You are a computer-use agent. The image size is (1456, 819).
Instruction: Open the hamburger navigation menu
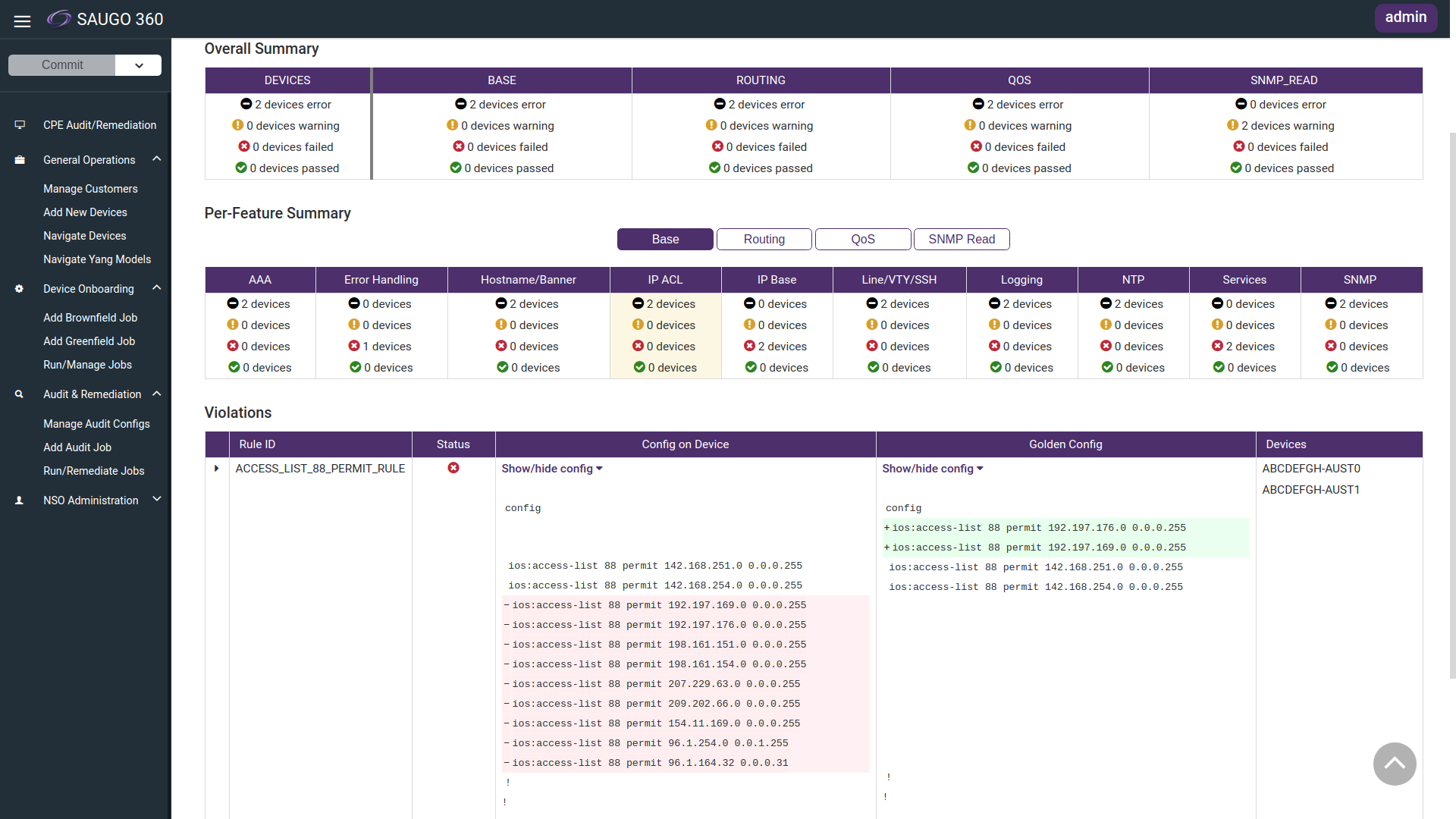click(x=22, y=20)
